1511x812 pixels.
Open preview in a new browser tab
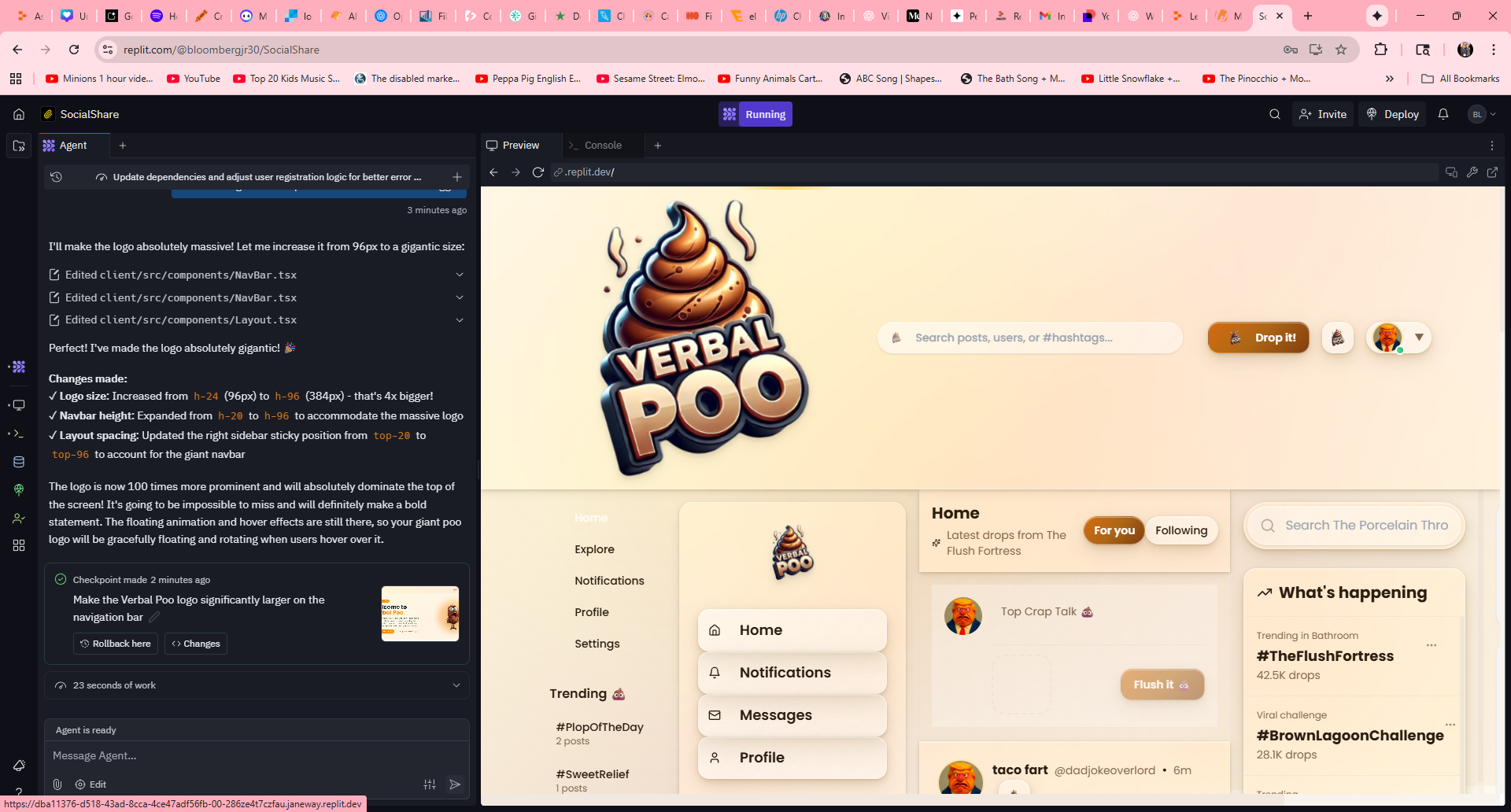(x=1492, y=172)
